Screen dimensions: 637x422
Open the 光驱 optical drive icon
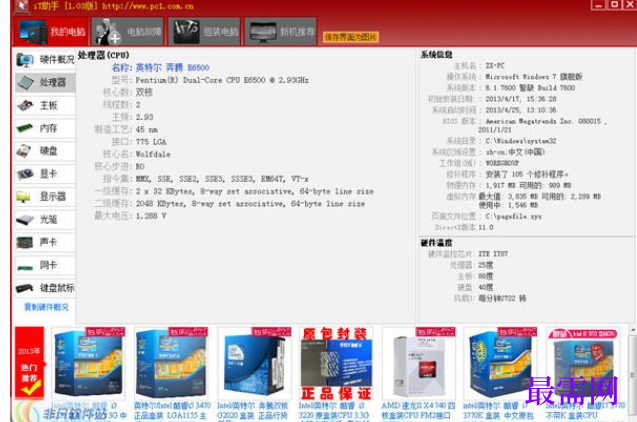[x=25, y=220]
